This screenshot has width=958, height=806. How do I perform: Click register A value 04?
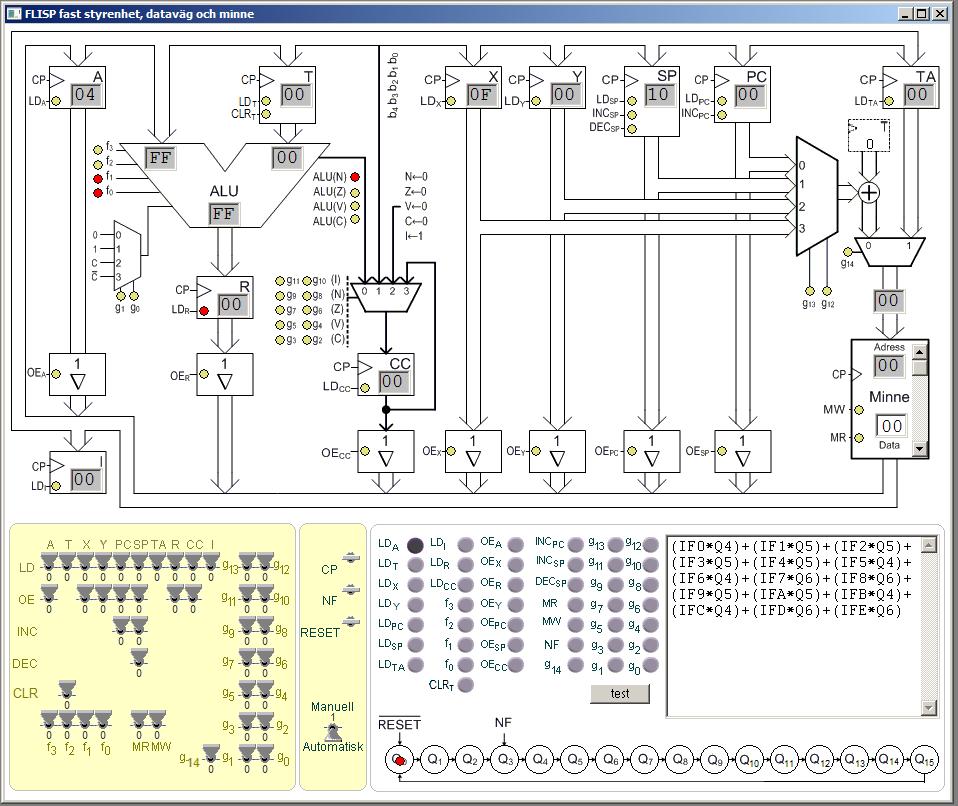pyautogui.click(x=85, y=95)
